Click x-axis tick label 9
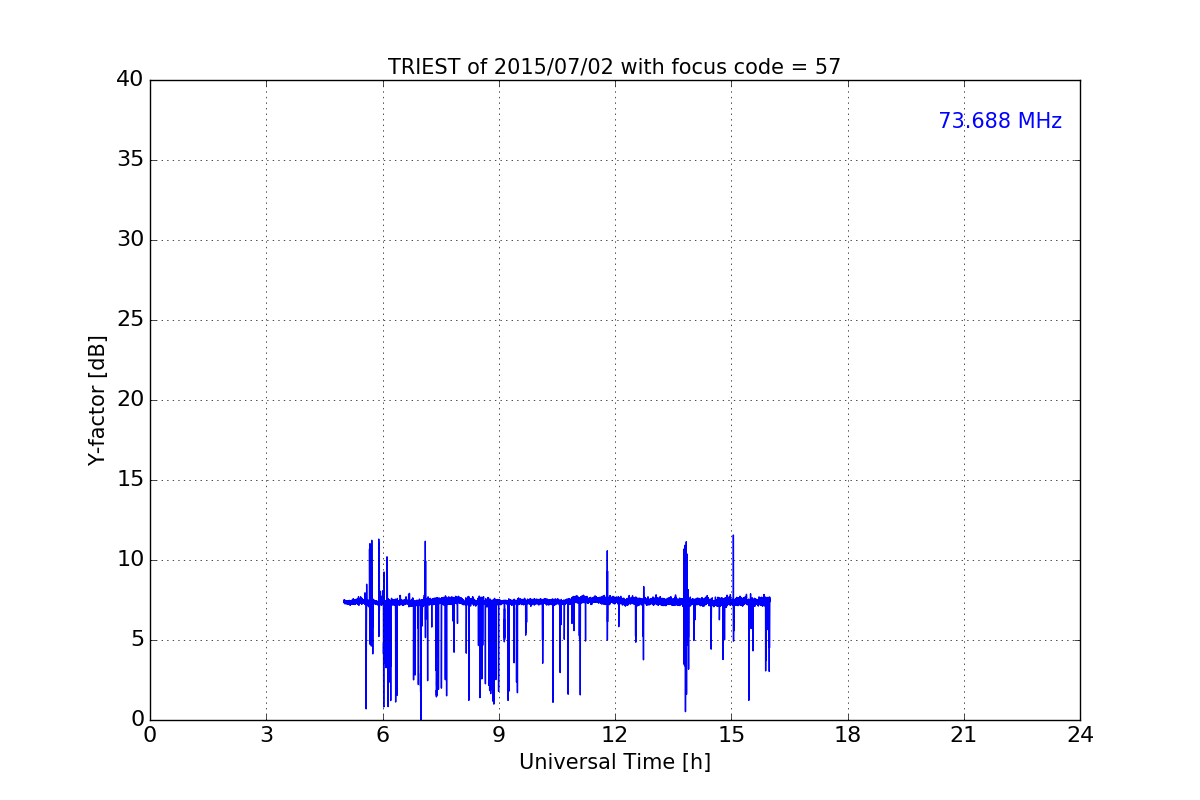This screenshot has height=800, width=1200. point(499,735)
